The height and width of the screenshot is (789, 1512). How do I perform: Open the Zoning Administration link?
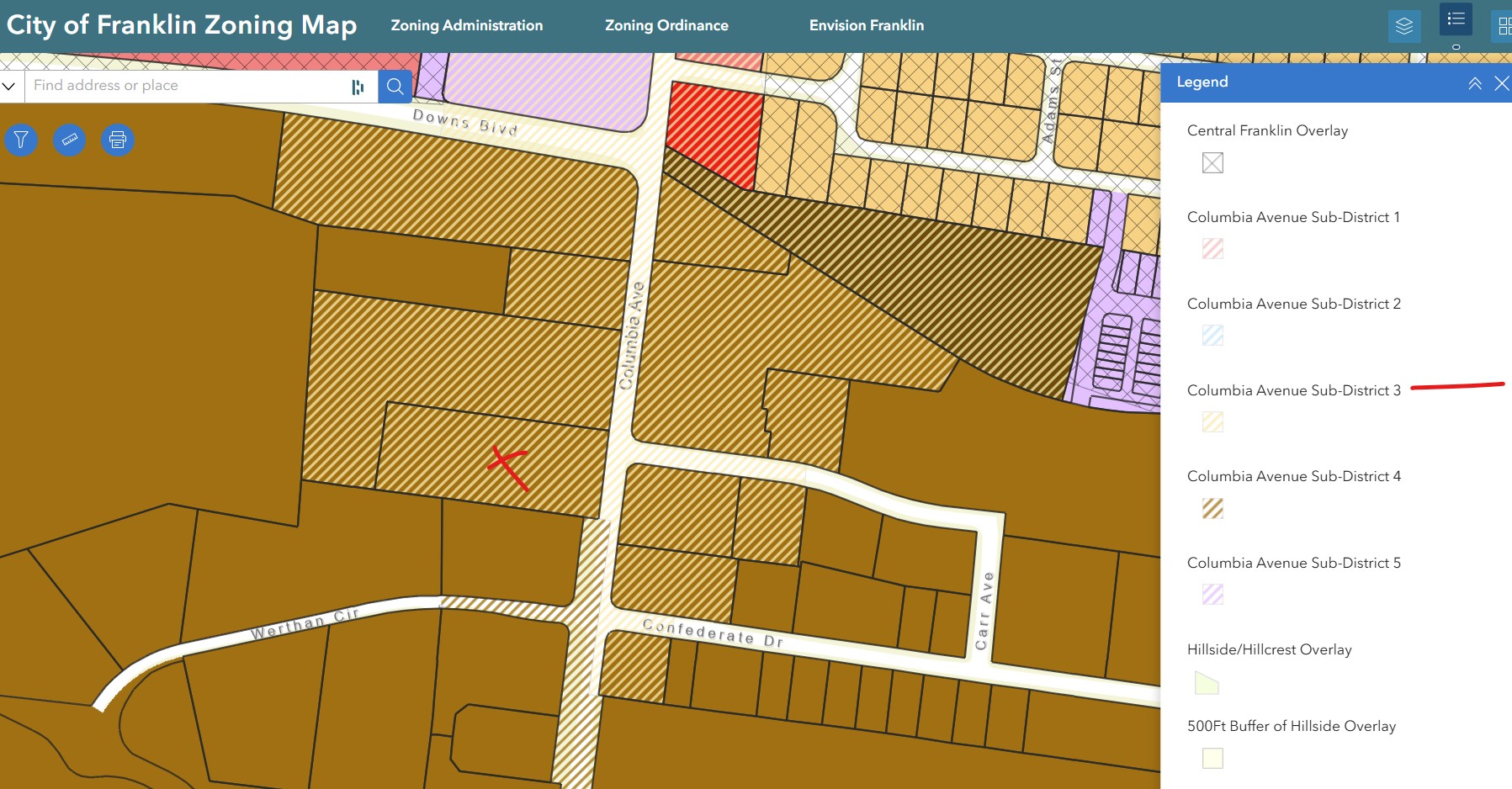tap(466, 25)
